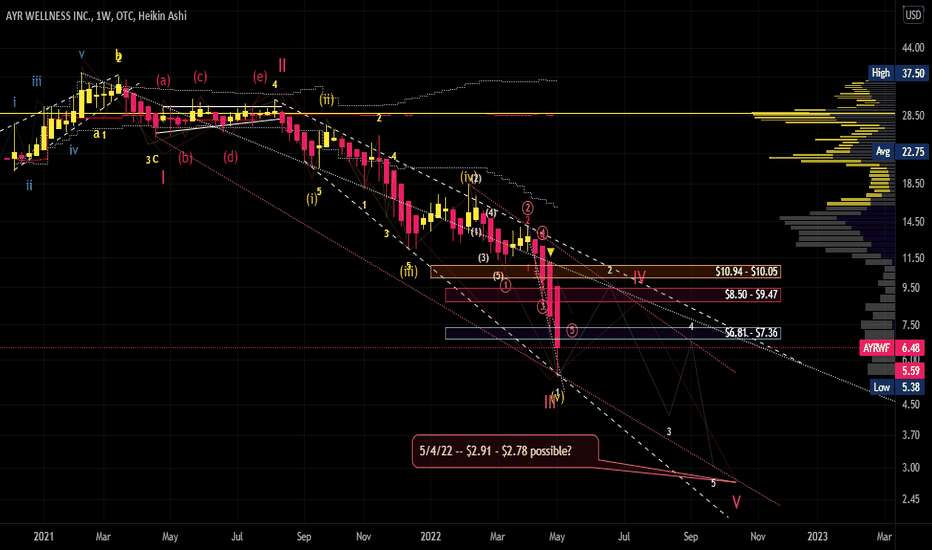Click the blue iv wave label
The width and height of the screenshot is (932, 550).
tap(73, 150)
